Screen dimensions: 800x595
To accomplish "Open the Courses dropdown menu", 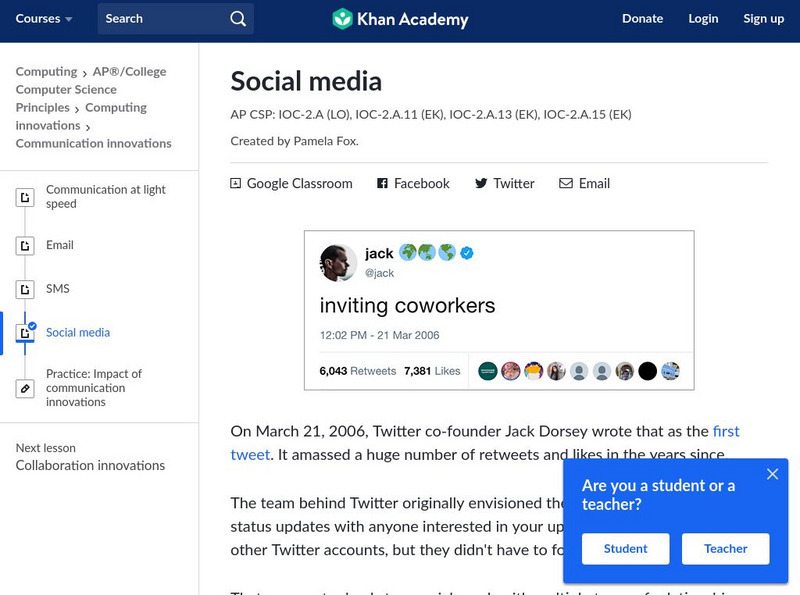I will click(x=44, y=19).
